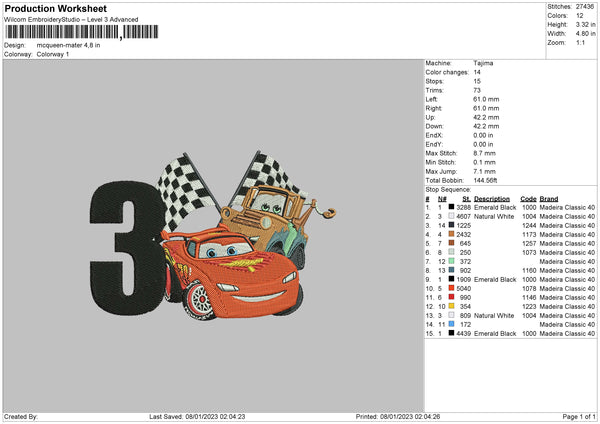Select the Max Stitch value 8.7 mm
Viewport: 600px width, 424px height.
484,153
